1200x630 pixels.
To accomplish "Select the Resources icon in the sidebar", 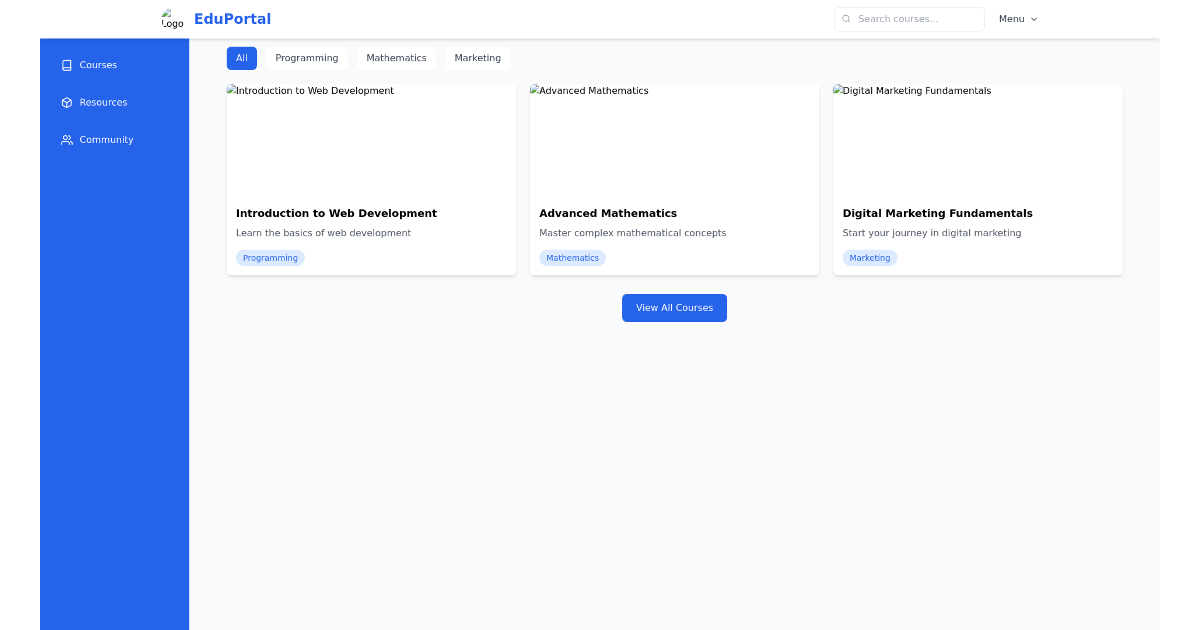I will (66, 102).
